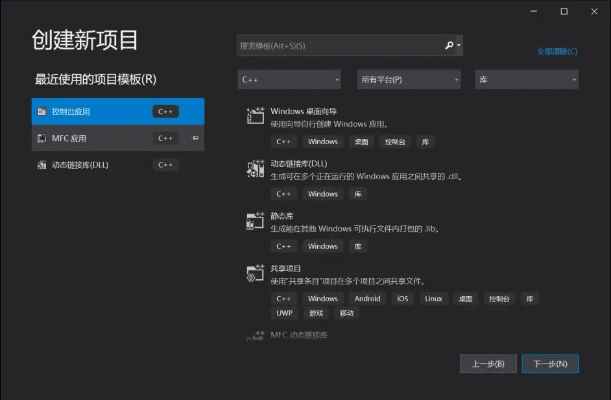This screenshot has height=400, width=611.
Task: Click the 静态库 template icon
Action: click(255, 221)
